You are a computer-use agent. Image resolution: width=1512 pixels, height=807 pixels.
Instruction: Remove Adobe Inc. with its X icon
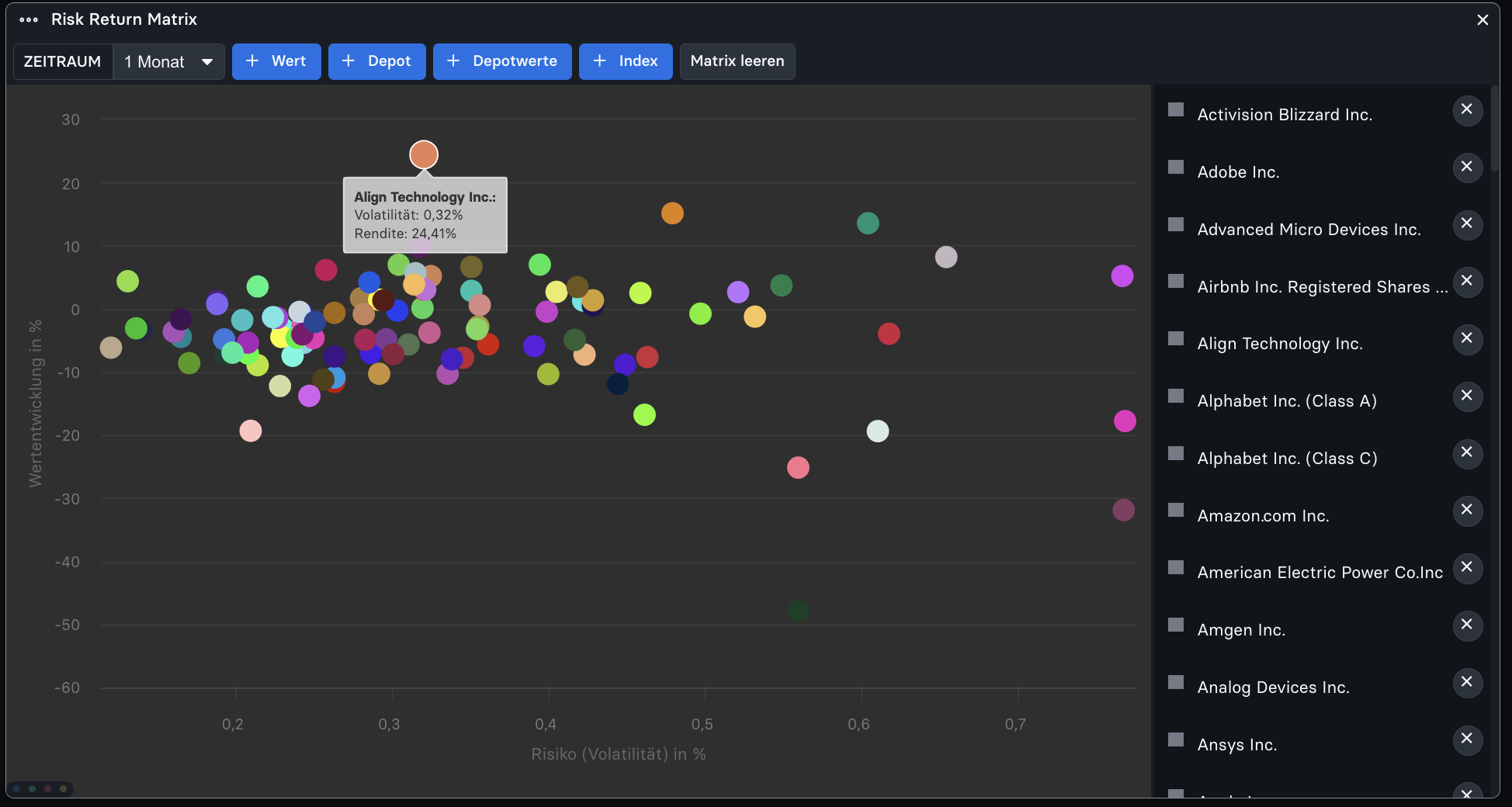coord(1467,168)
